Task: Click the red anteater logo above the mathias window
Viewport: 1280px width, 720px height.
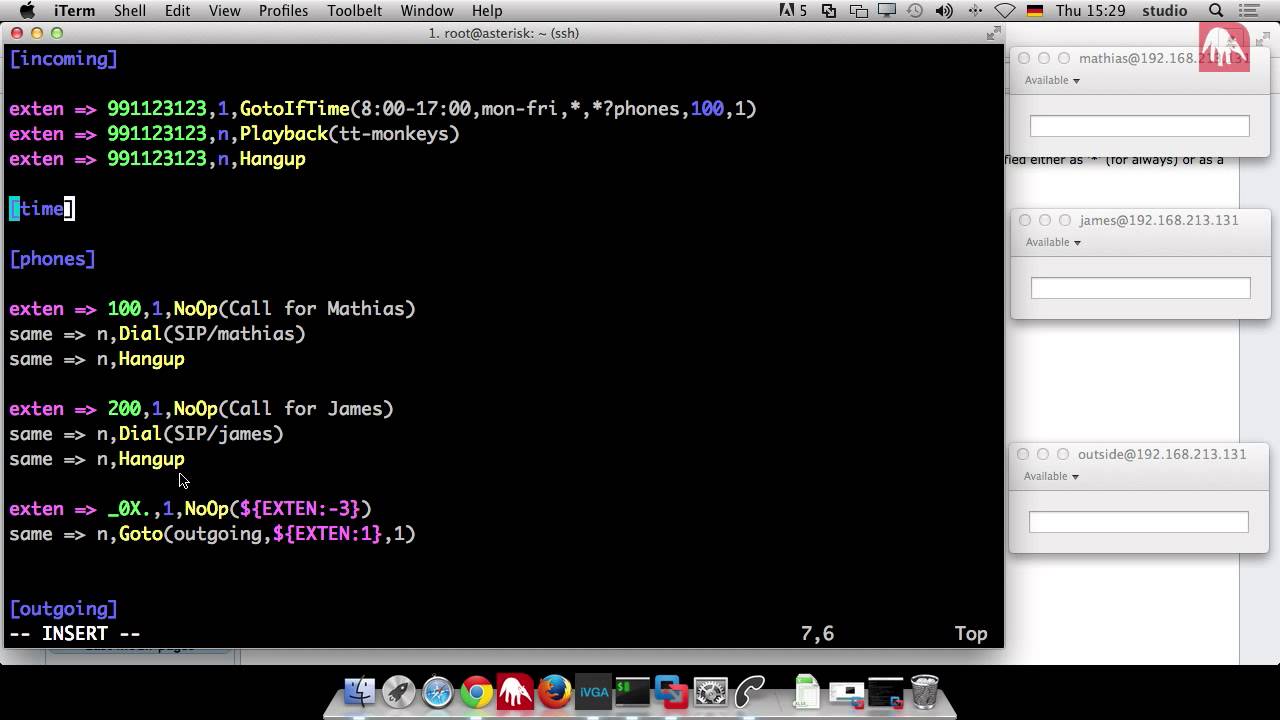Action: 1225,47
